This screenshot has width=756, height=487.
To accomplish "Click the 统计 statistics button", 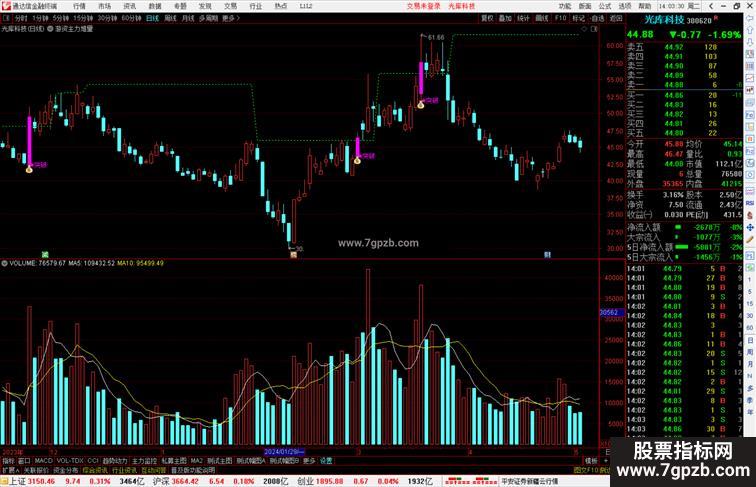I will tap(523, 18).
